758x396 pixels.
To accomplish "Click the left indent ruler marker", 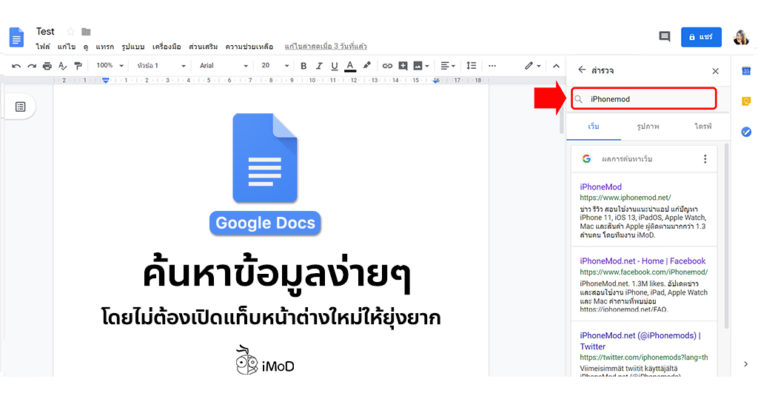I will (105, 80).
